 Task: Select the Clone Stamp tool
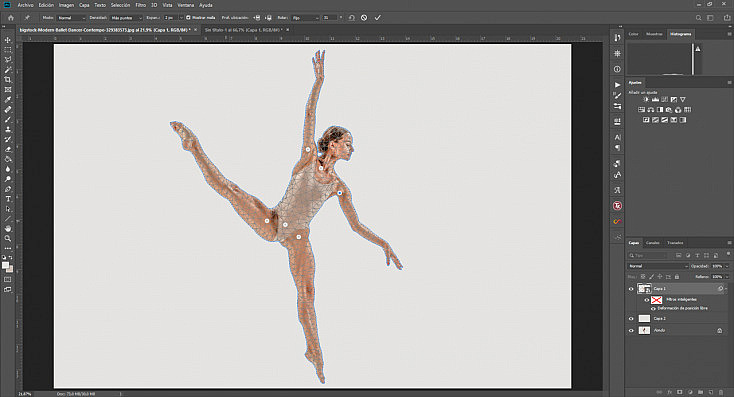8,129
